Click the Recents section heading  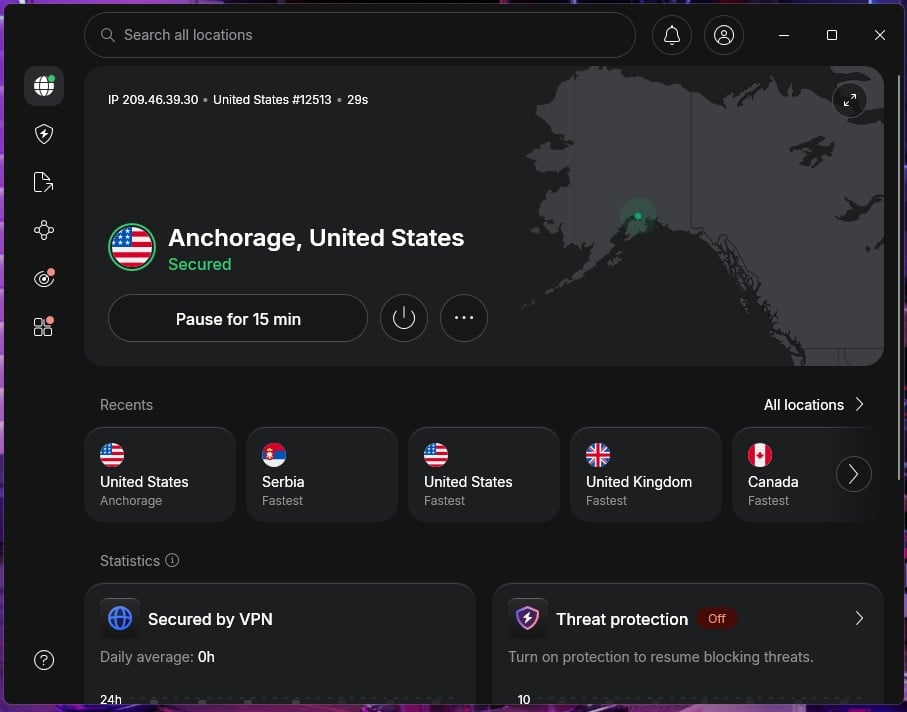coord(126,405)
